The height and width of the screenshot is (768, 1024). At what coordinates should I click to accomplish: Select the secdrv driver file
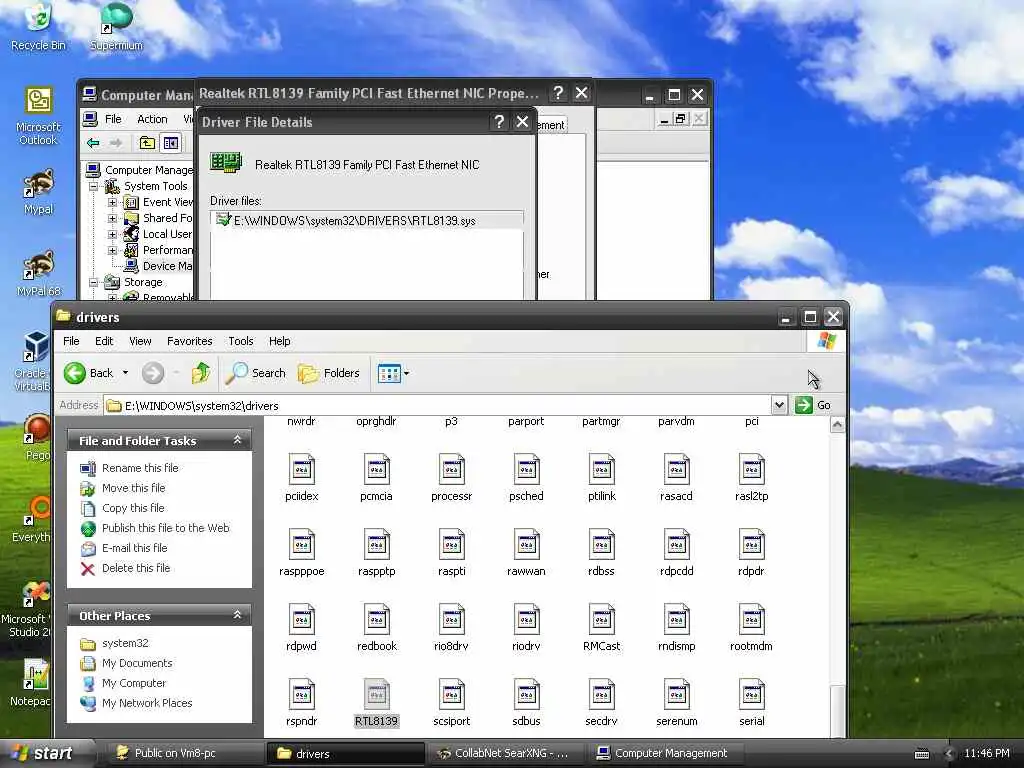pyautogui.click(x=601, y=703)
